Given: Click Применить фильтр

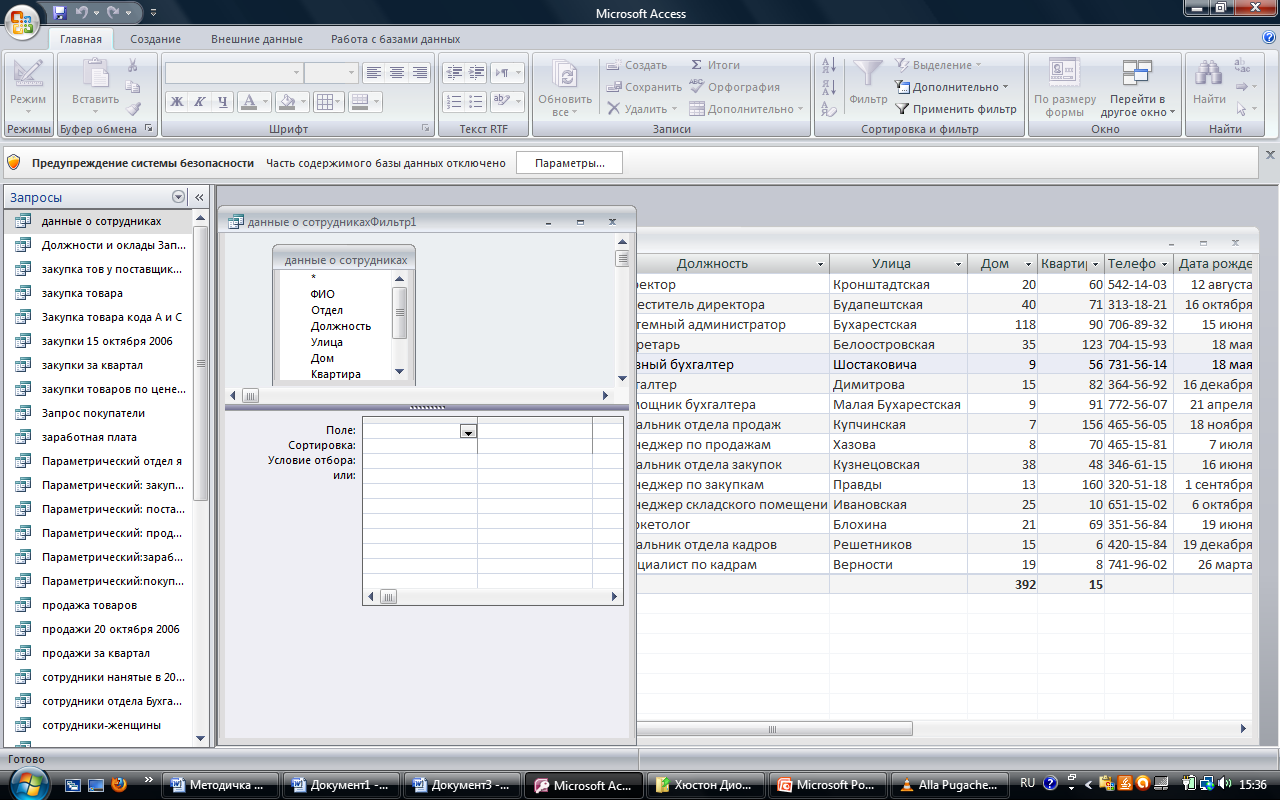Looking at the screenshot, I should tap(955, 109).
